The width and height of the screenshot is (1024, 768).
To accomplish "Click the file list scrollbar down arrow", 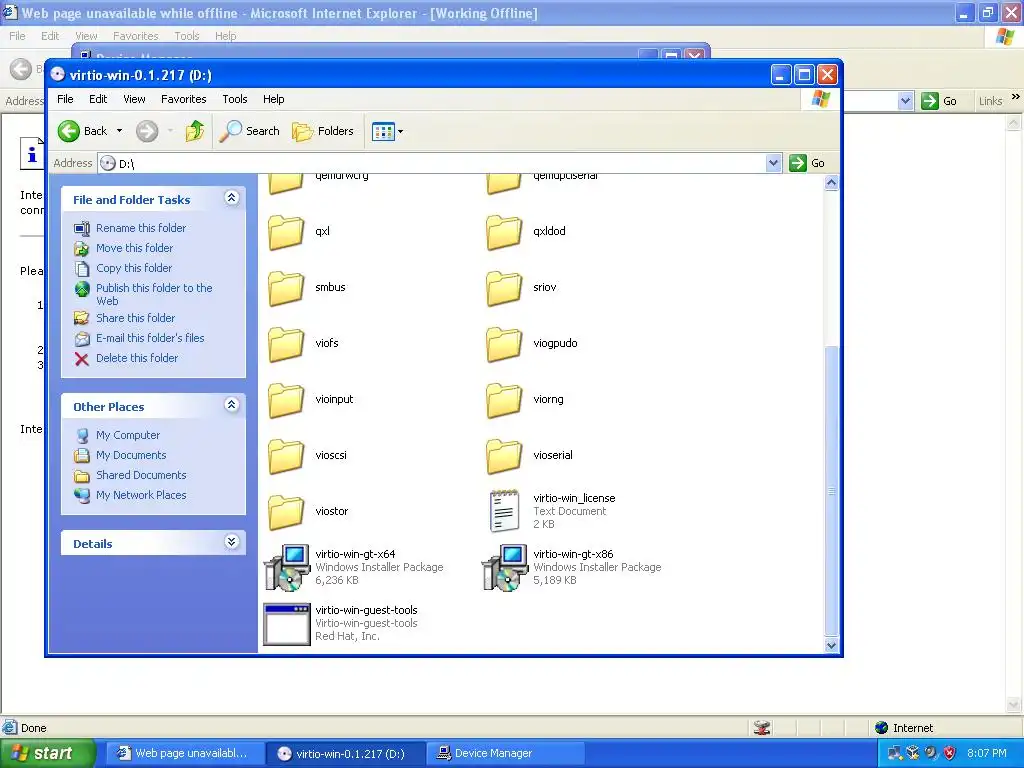I will pos(831,646).
